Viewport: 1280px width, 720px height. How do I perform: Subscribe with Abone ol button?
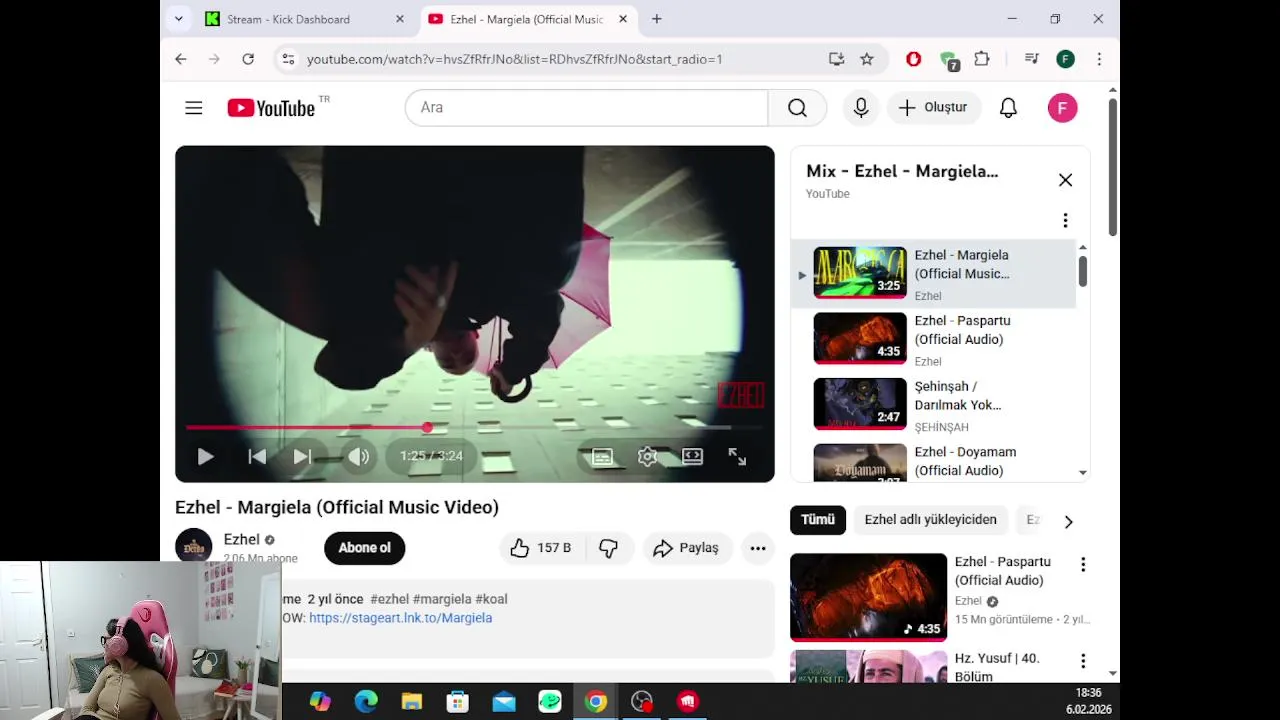(x=364, y=548)
